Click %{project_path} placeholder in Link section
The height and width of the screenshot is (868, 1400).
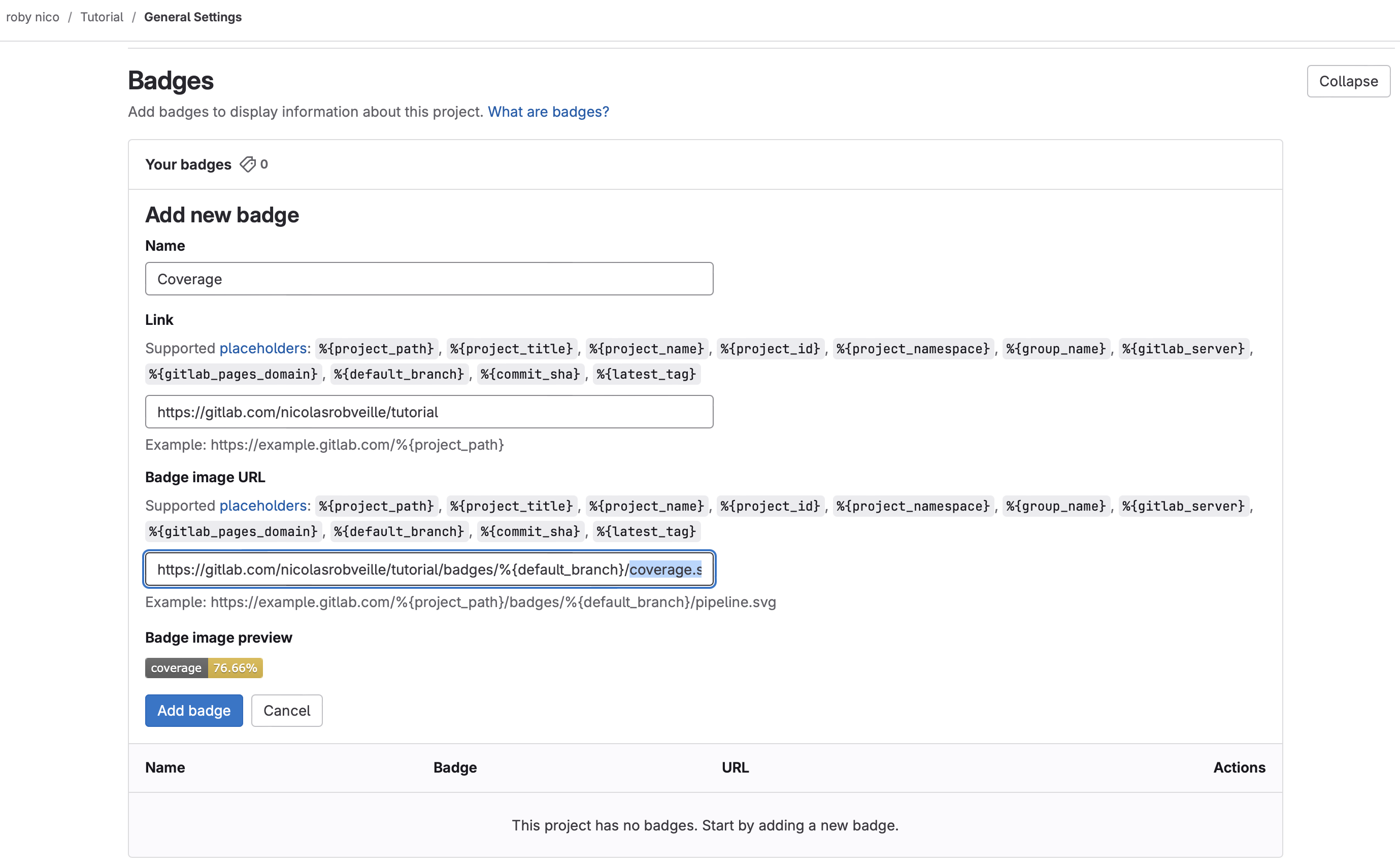[x=377, y=348]
